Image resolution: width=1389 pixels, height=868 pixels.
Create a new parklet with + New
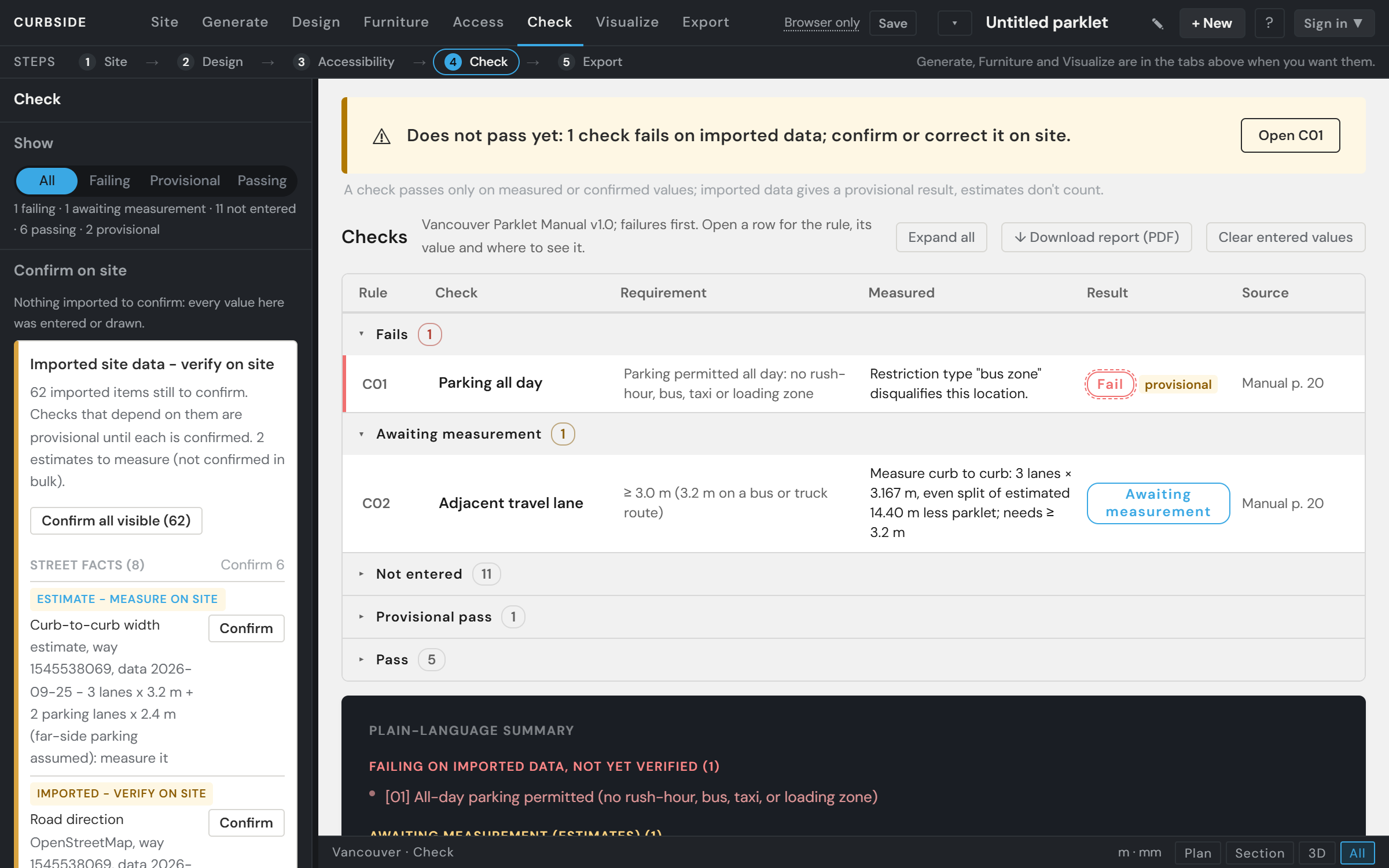[x=1212, y=23]
